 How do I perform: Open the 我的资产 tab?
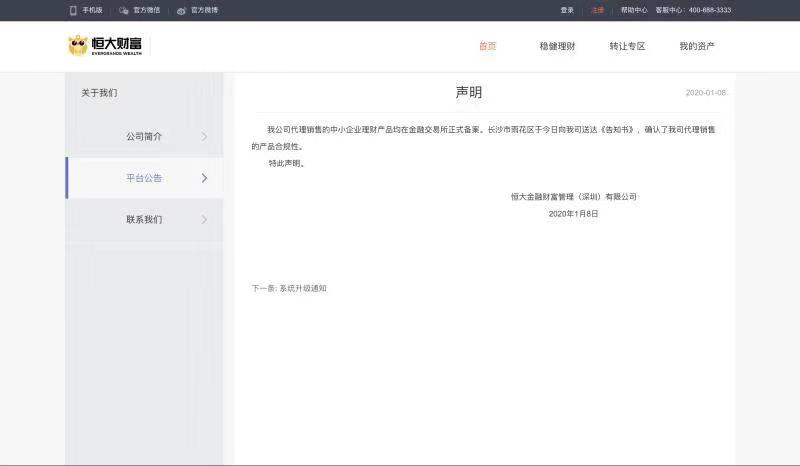pyautogui.click(x=697, y=46)
